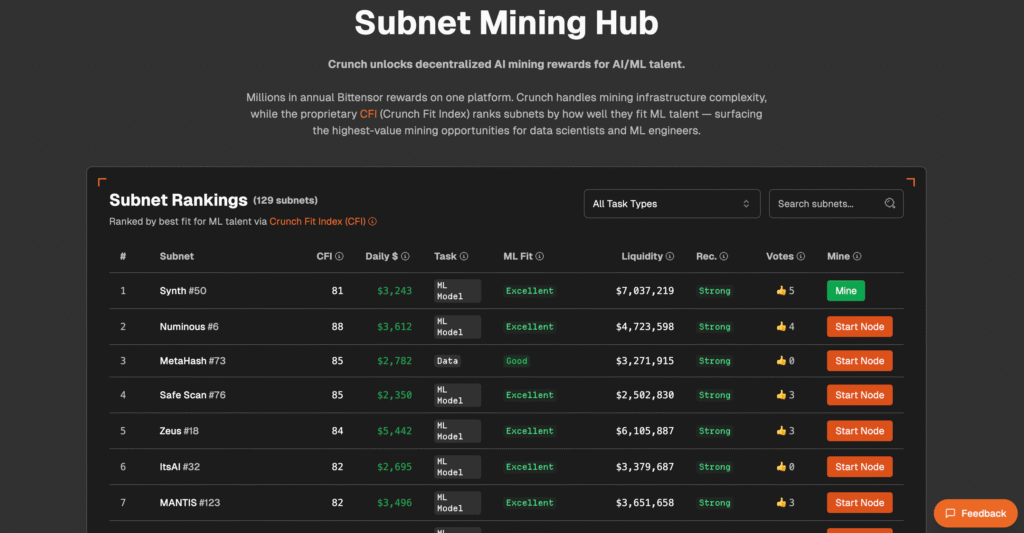Click the orange CFI link in description
Screen dimensions: 1024x533
(369, 114)
